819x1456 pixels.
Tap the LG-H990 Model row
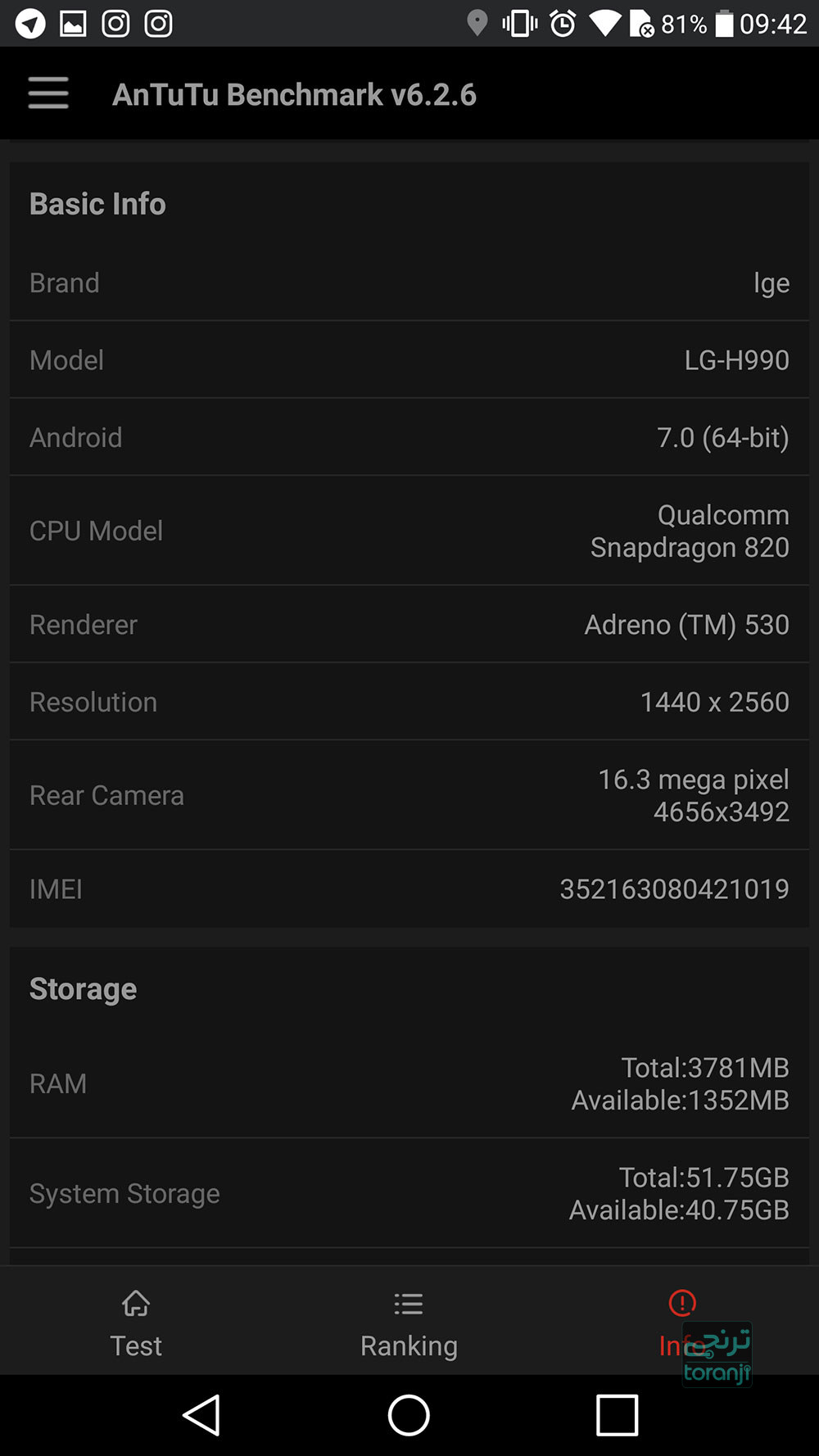tap(409, 359)
